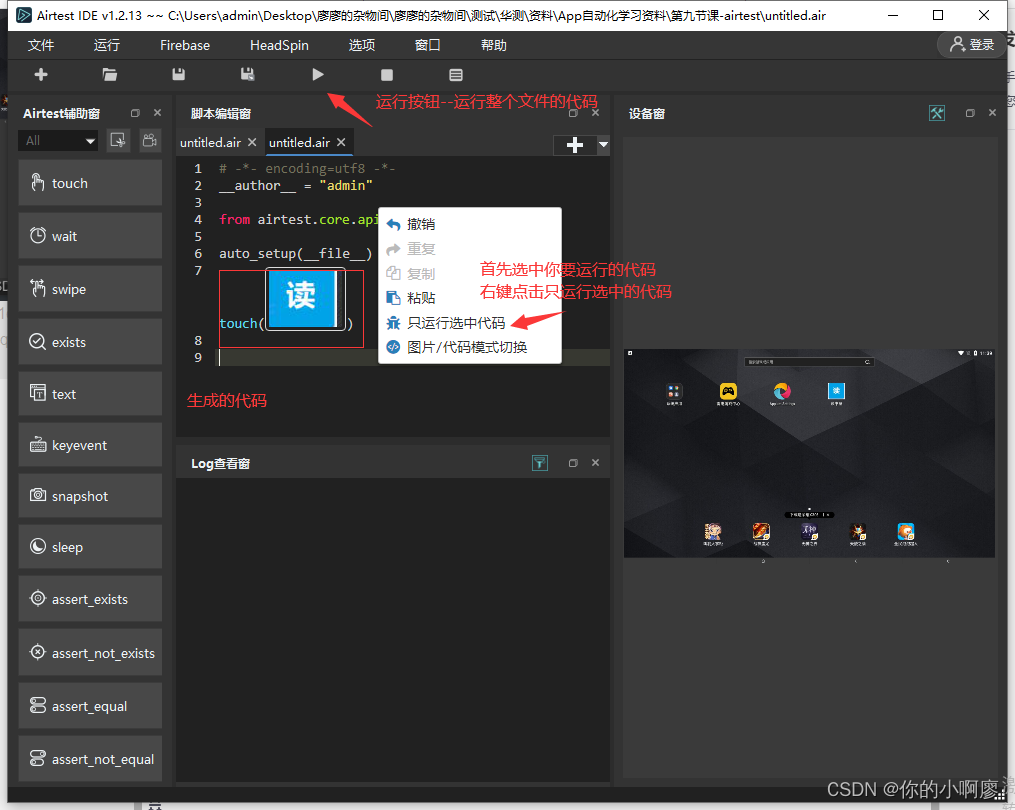
Task: Float the Log查看窗 panel
Action: coord(573,463)
